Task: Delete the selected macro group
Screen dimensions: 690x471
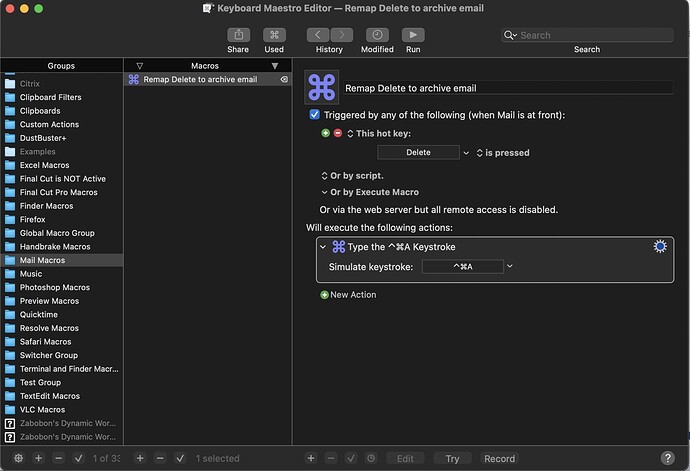Action: pos(58,458)
